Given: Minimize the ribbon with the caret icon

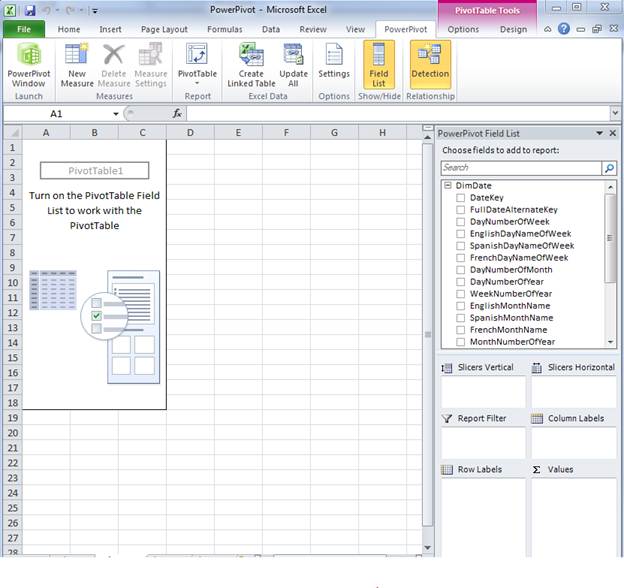Looking at the screenshot, I should 548,29.
